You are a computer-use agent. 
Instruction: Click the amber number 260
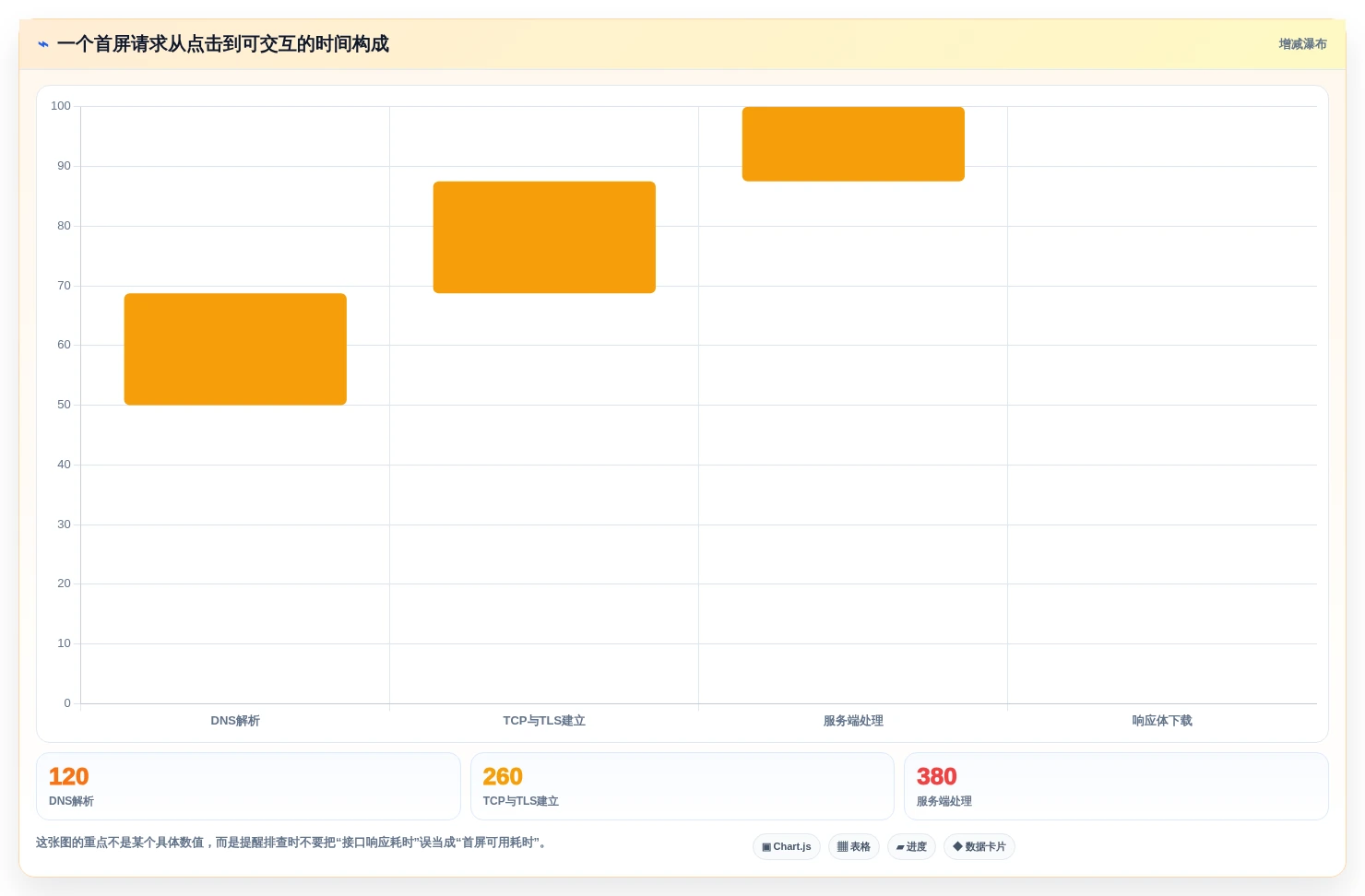(x=503, y=776)
